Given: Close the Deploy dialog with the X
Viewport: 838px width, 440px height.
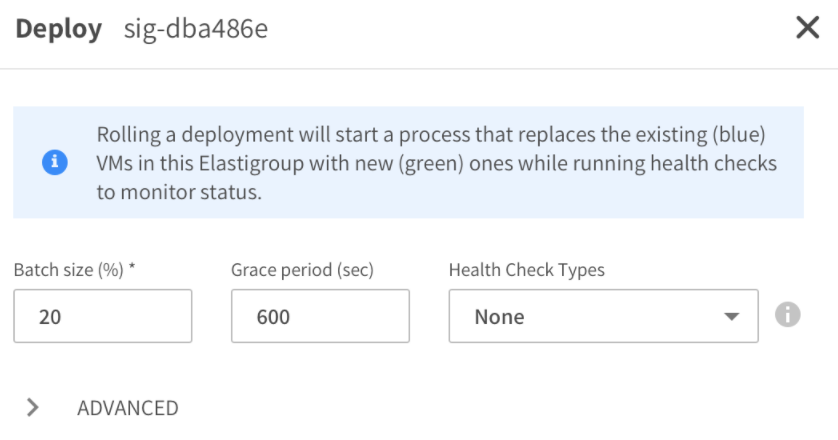Looking at the screenshot, I should (x=807, y=29).
